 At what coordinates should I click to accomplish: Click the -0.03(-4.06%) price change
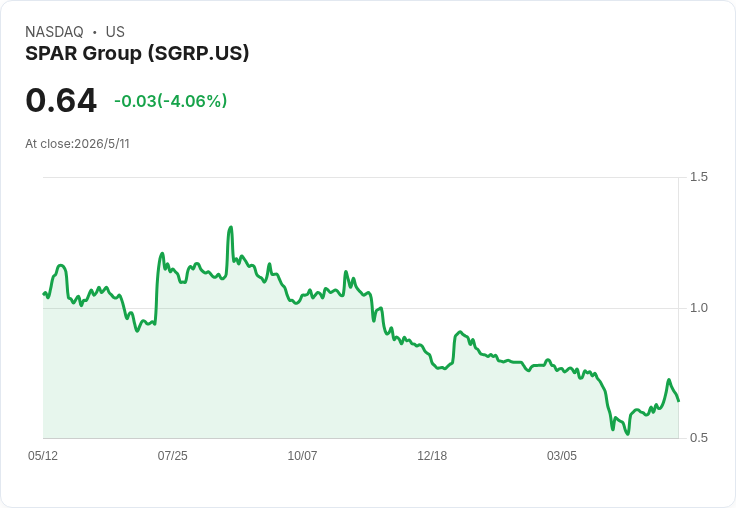click(171, 101)
